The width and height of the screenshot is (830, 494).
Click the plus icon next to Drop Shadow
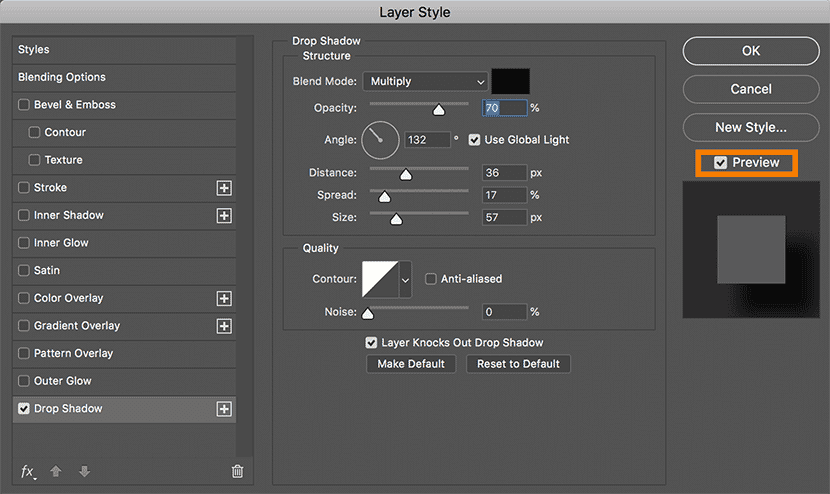[x=224, y=409]
